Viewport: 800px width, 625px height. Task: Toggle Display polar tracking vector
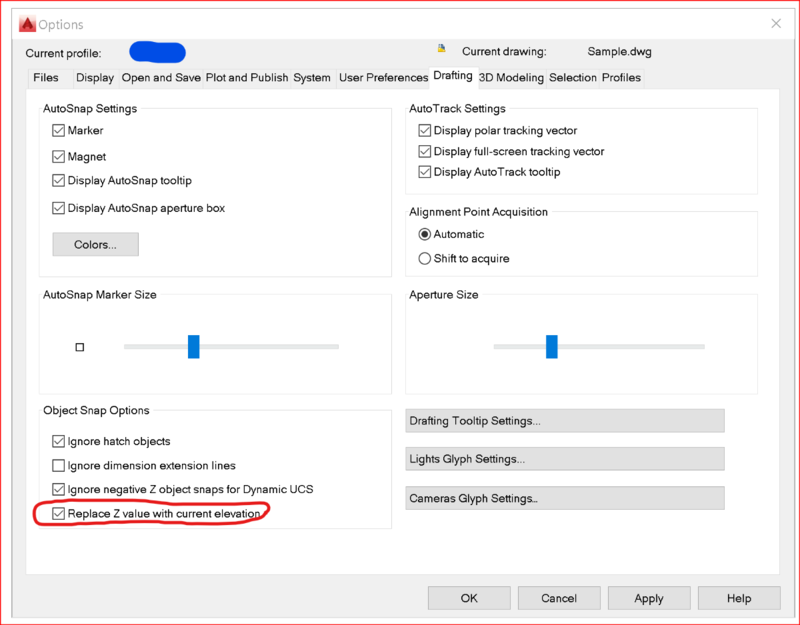click(424, 131)
